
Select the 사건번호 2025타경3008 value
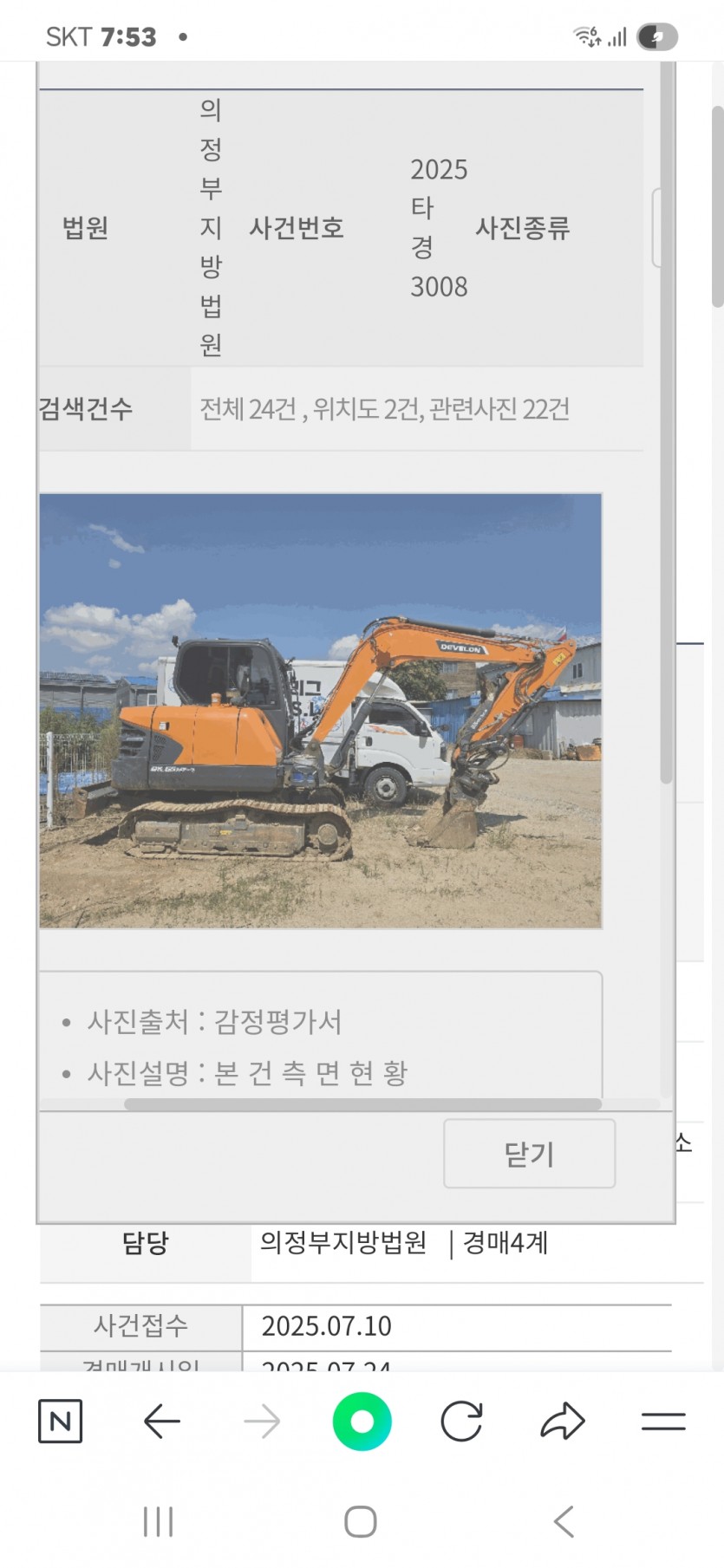(x=439, y=228)
